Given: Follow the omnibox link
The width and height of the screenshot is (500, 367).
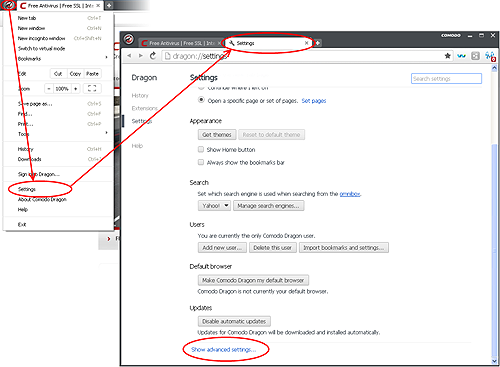Looking at the screenshot, I should point(350,194).
